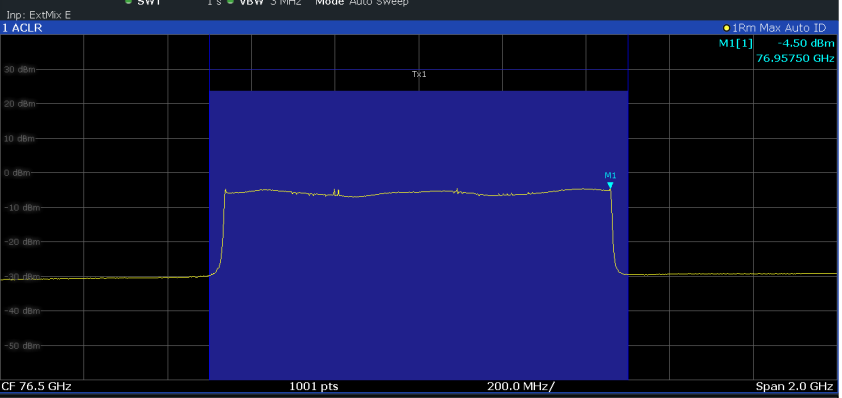Click the 76.95750 GHz marker frequency
The height and width of the screenshot is (398, 842).
pos(795,58)
